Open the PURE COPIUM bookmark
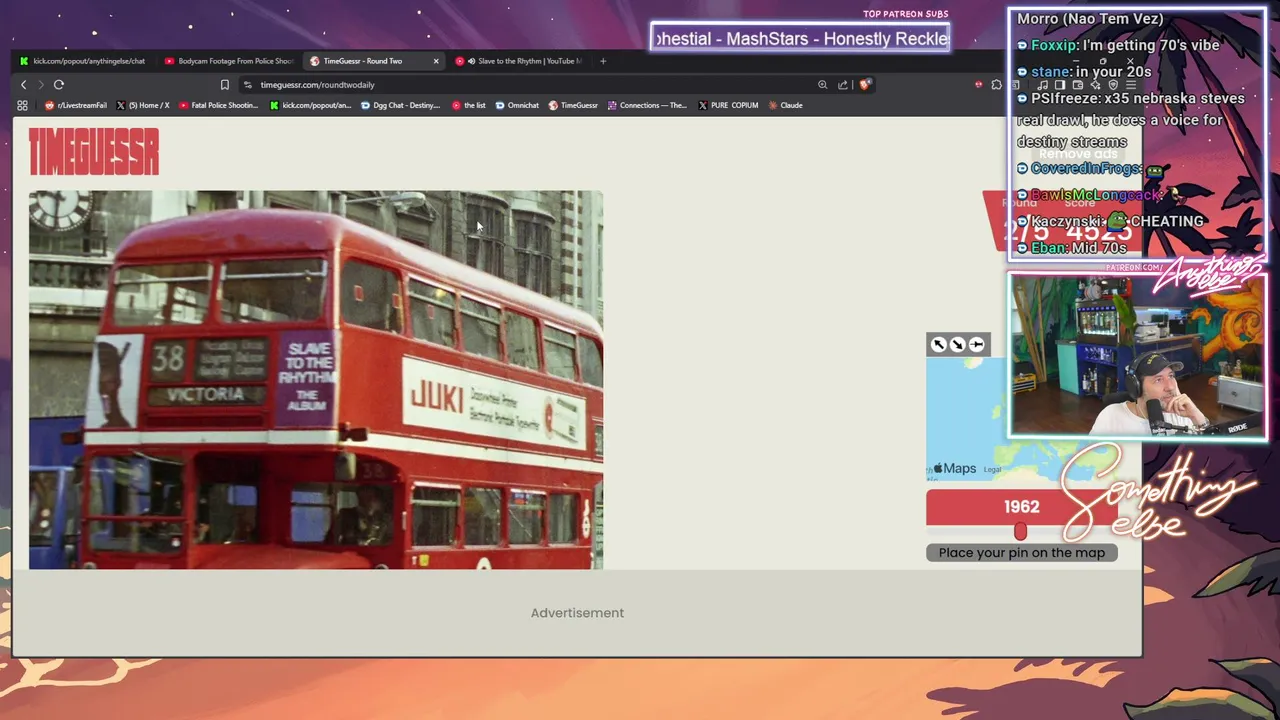 [728, 105]
